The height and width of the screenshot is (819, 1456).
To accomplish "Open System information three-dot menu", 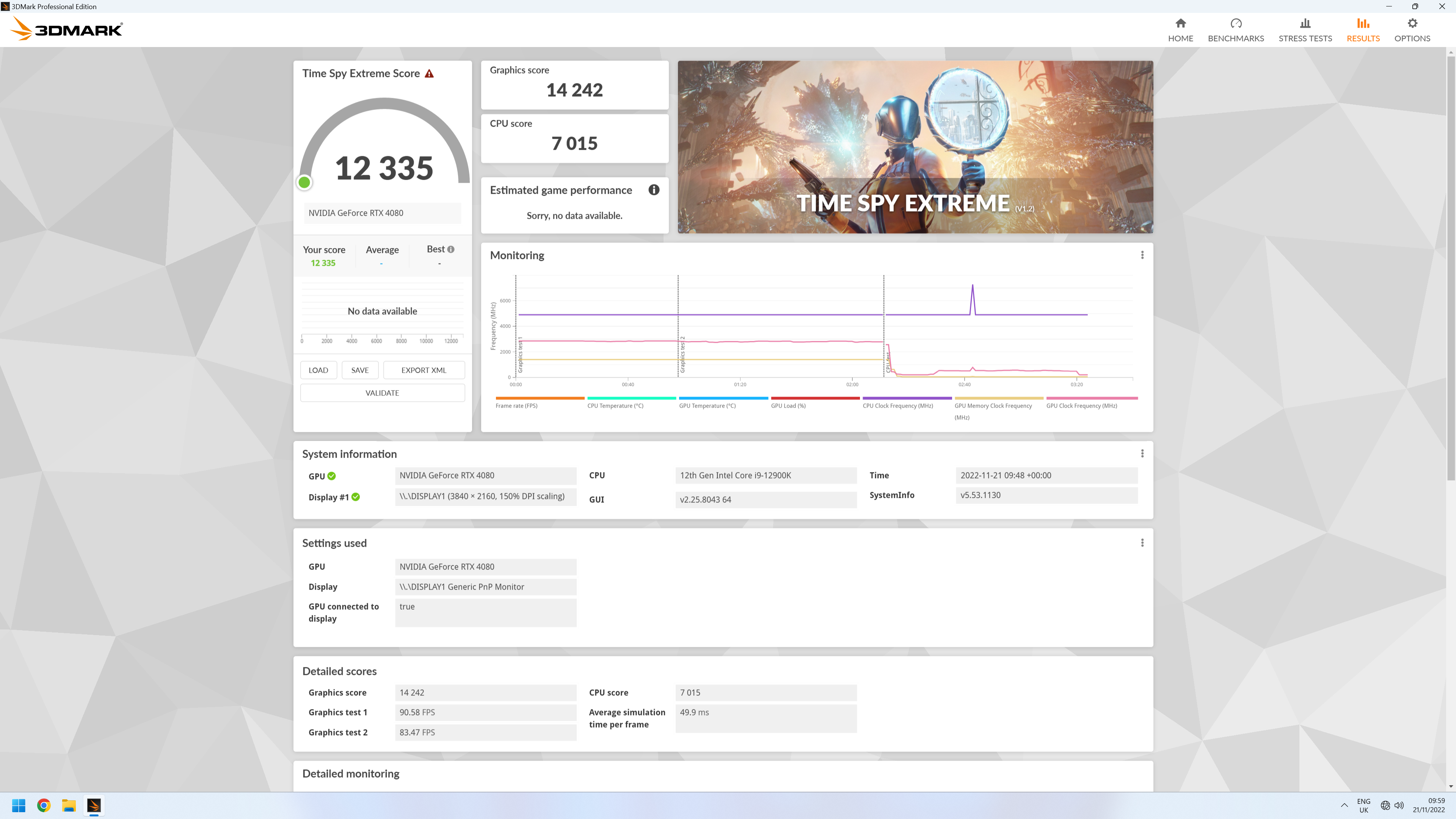I will (1142, 453).
